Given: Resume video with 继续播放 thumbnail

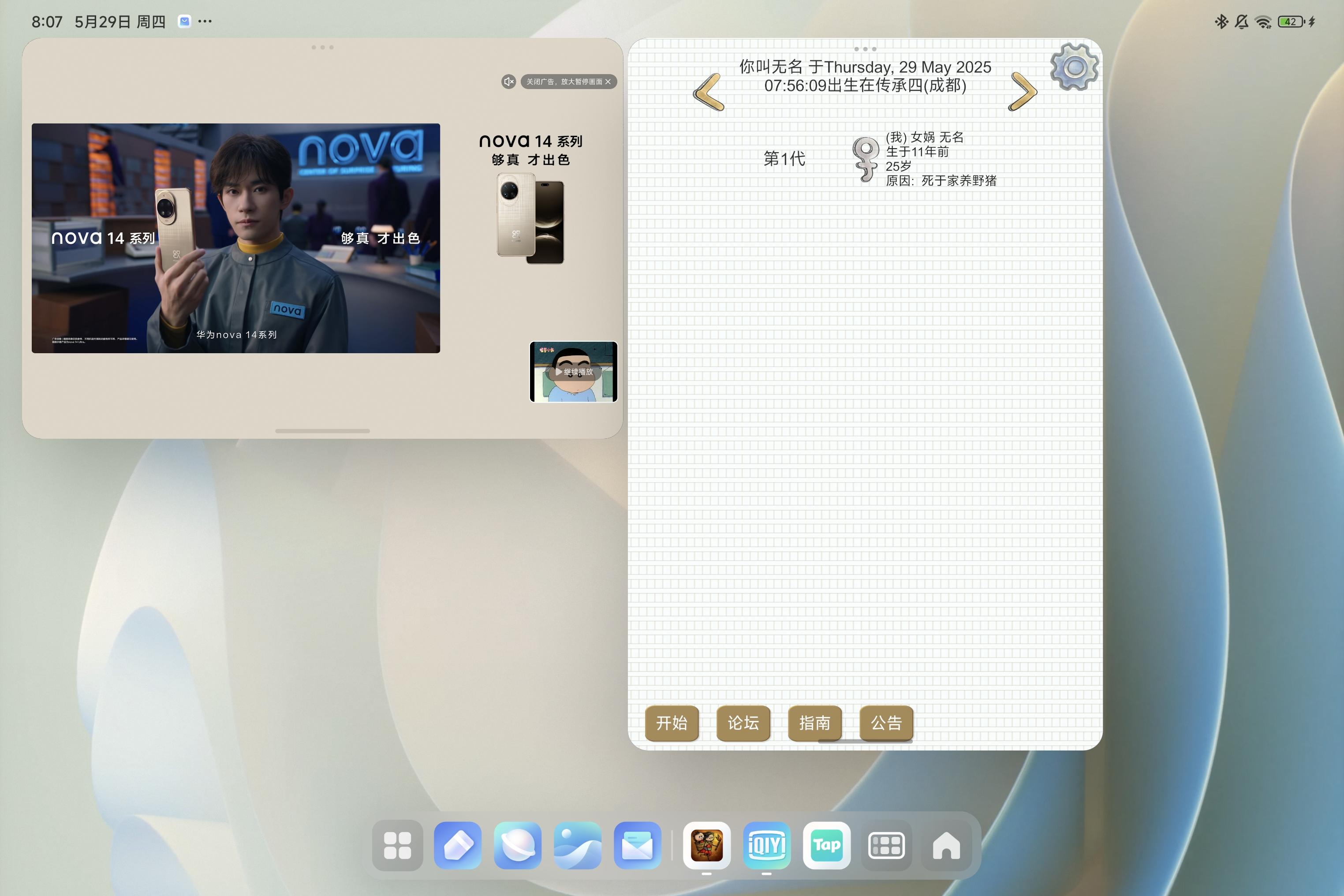Looking at the screenshot, I should [573, 372].
